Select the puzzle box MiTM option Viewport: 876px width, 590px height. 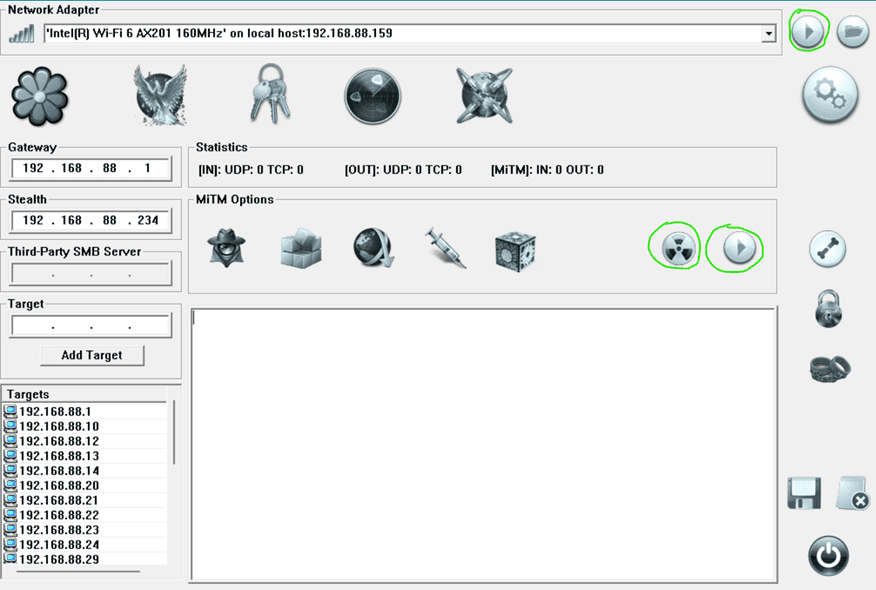(515, 251)
